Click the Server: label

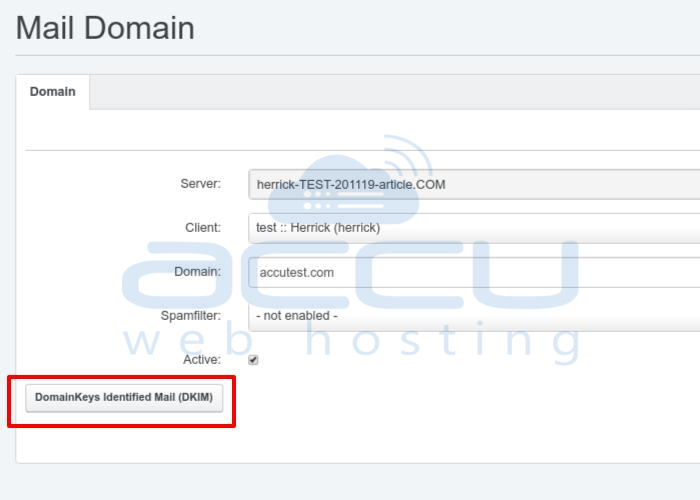tap(200, 183)
